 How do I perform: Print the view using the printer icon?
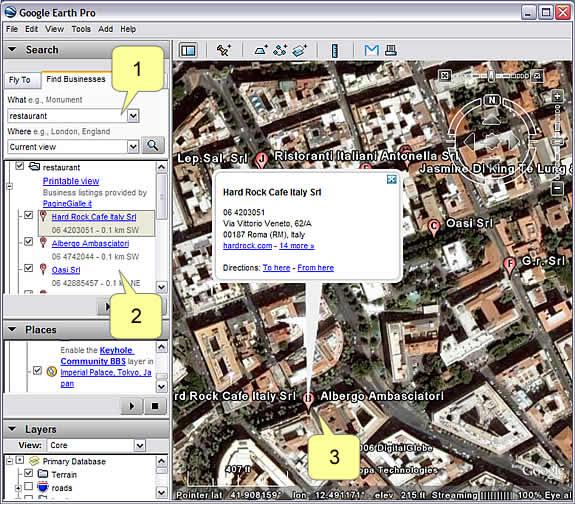[391, 50]
